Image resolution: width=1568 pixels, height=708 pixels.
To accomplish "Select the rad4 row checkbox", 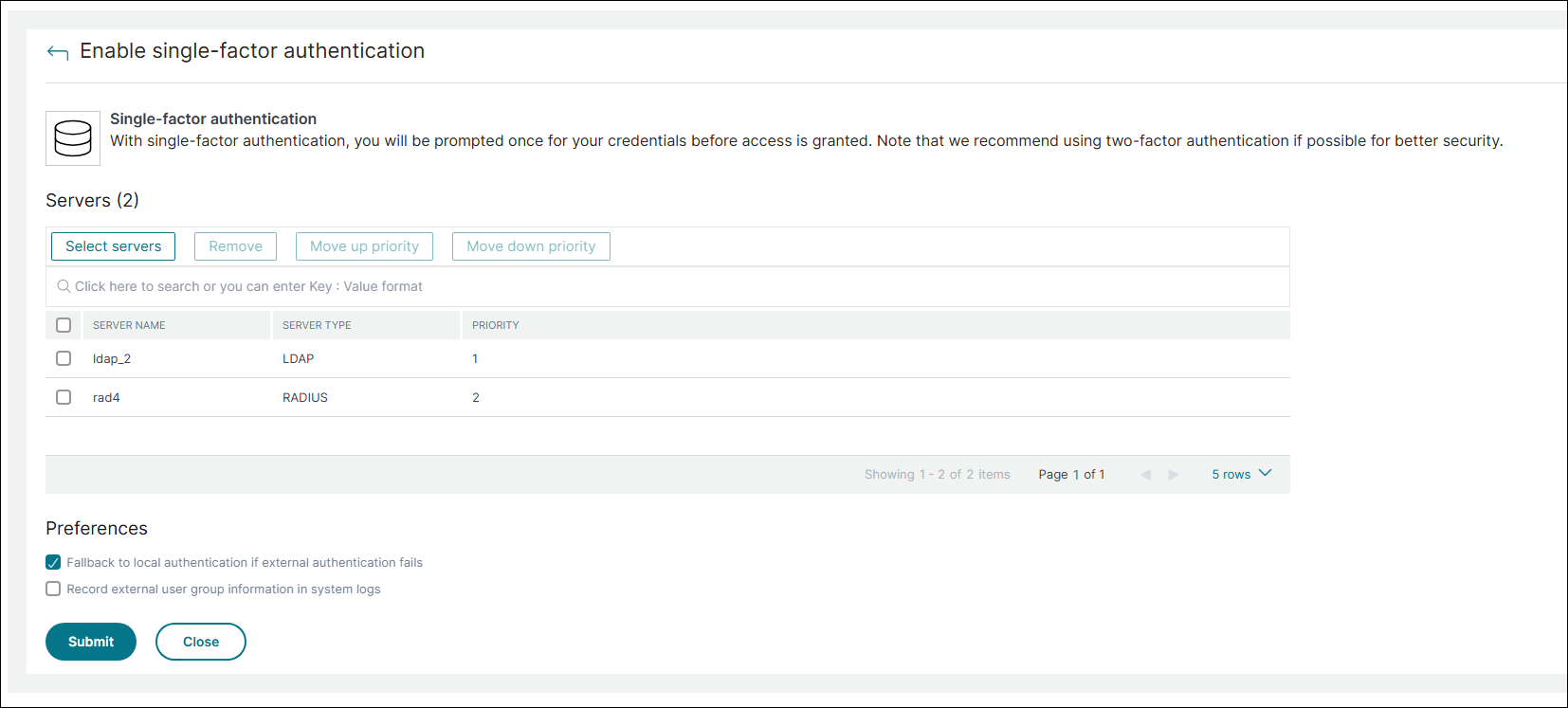I will point(64,397).
